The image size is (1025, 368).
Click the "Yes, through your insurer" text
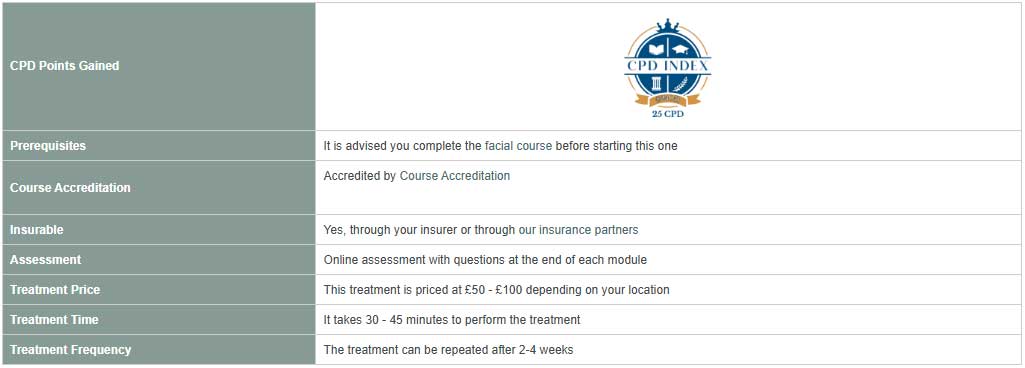pos(386,230)
